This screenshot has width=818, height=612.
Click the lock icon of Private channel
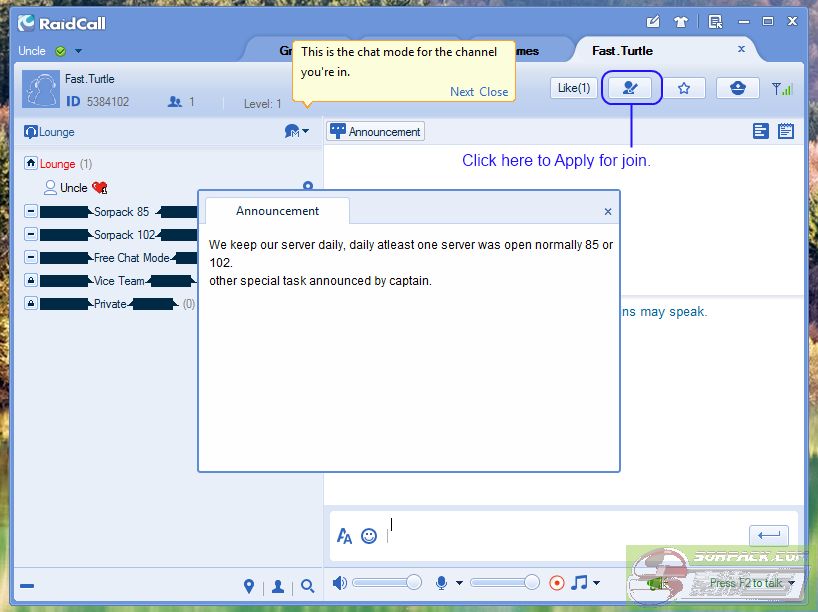[31, 303]
